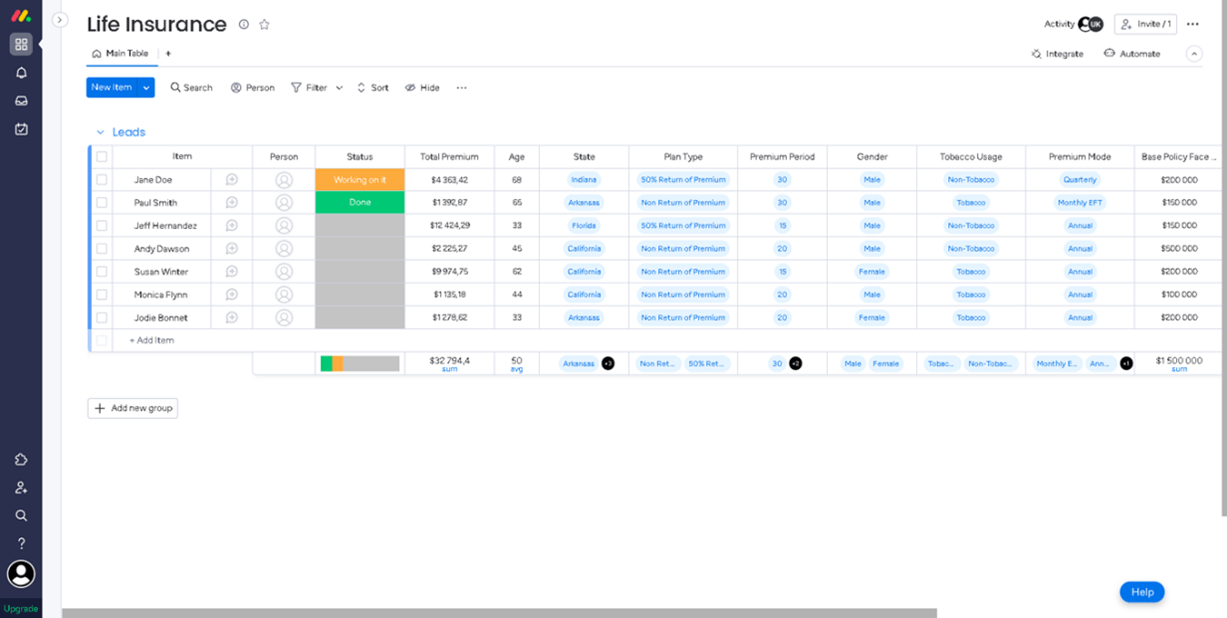Open conversation for Jeff Hernandez
Image resolution: width=1227 pixels, height=618 pixels.
click(x=232, y=226)
